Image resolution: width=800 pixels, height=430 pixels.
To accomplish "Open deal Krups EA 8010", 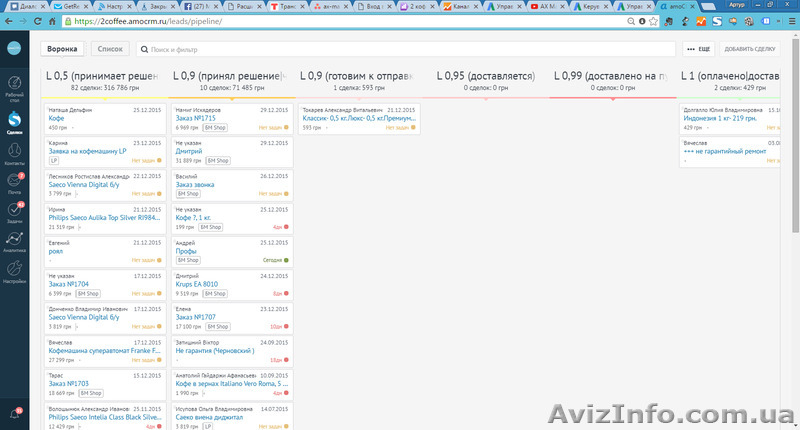I will click(196, 283).
